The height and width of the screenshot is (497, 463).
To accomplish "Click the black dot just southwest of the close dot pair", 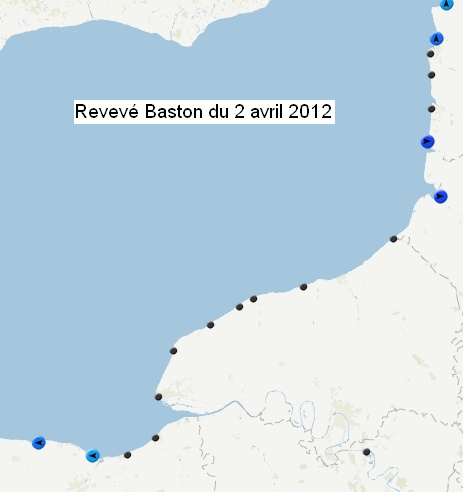I will coord(210,325).
